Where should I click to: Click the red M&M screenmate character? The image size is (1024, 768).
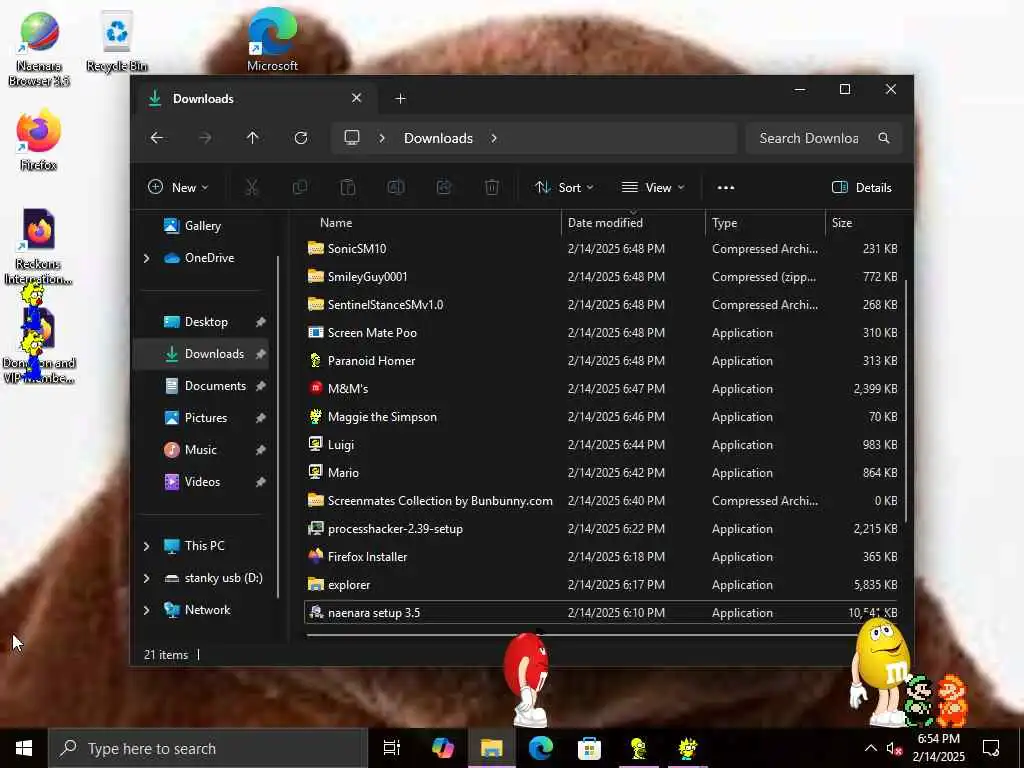(526, 679)
